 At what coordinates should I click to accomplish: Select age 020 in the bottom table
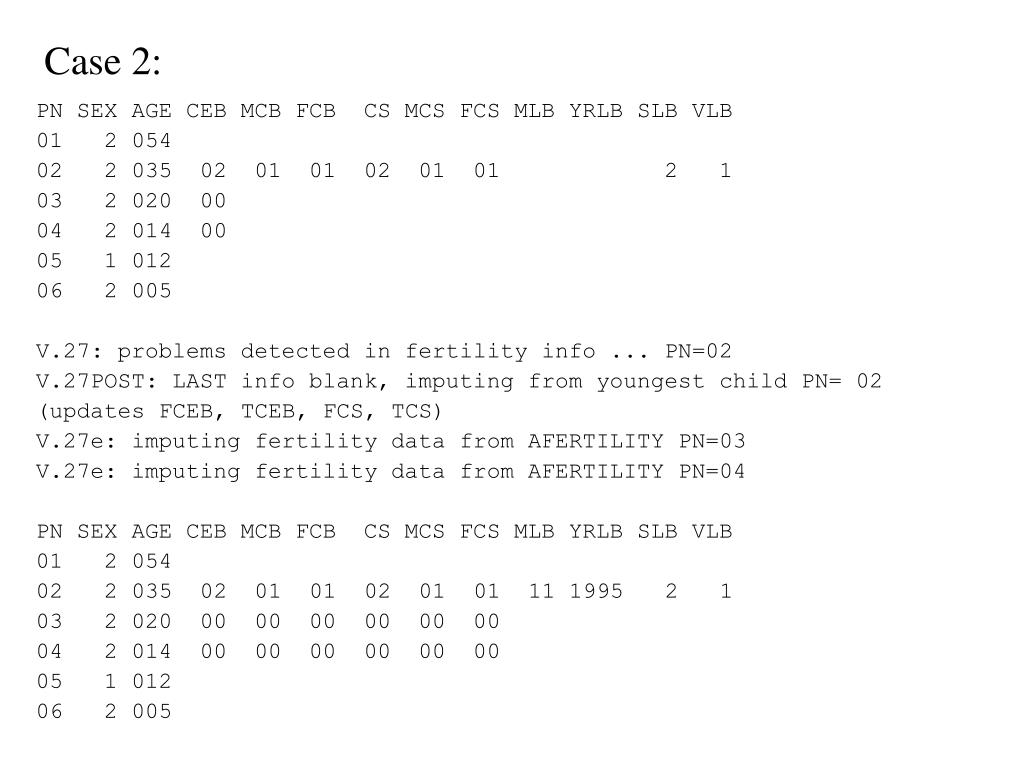(152, 622)
